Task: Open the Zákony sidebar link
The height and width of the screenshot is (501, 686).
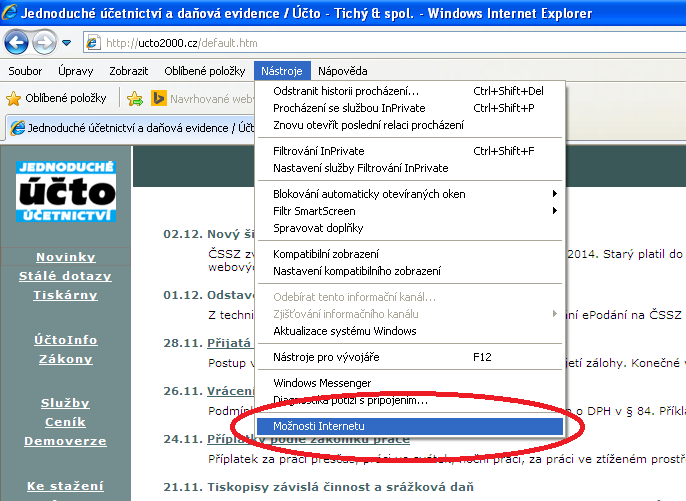Action: click(x=66, y=359)
